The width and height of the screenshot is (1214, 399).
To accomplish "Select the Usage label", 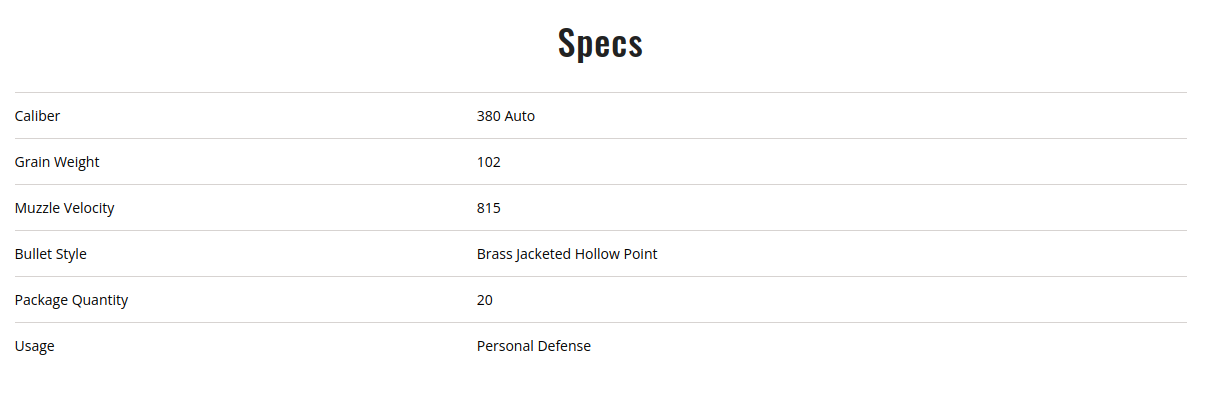I will point(34,346).
